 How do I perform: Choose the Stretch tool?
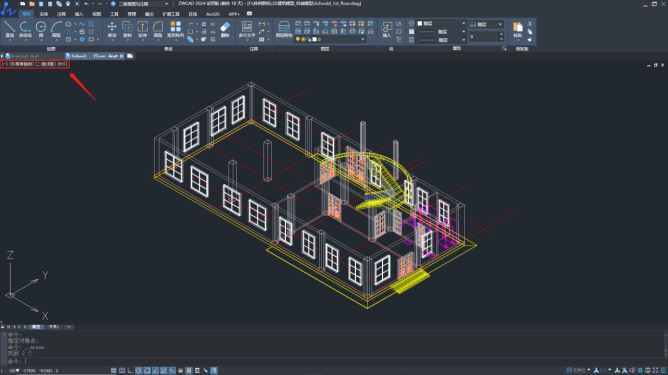pos(142,29)
